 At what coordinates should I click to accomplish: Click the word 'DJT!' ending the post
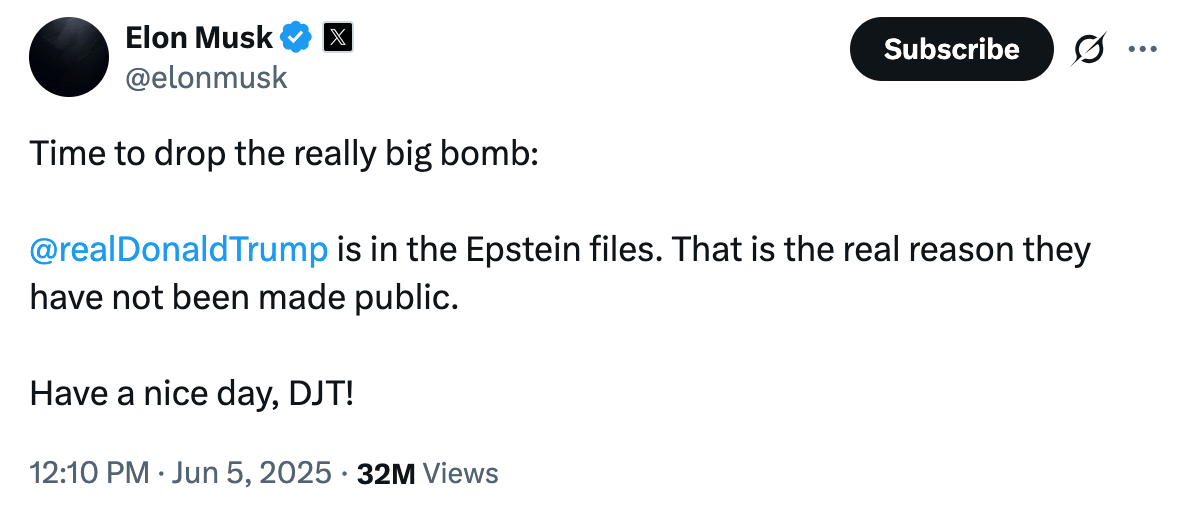tap(321, 394)
